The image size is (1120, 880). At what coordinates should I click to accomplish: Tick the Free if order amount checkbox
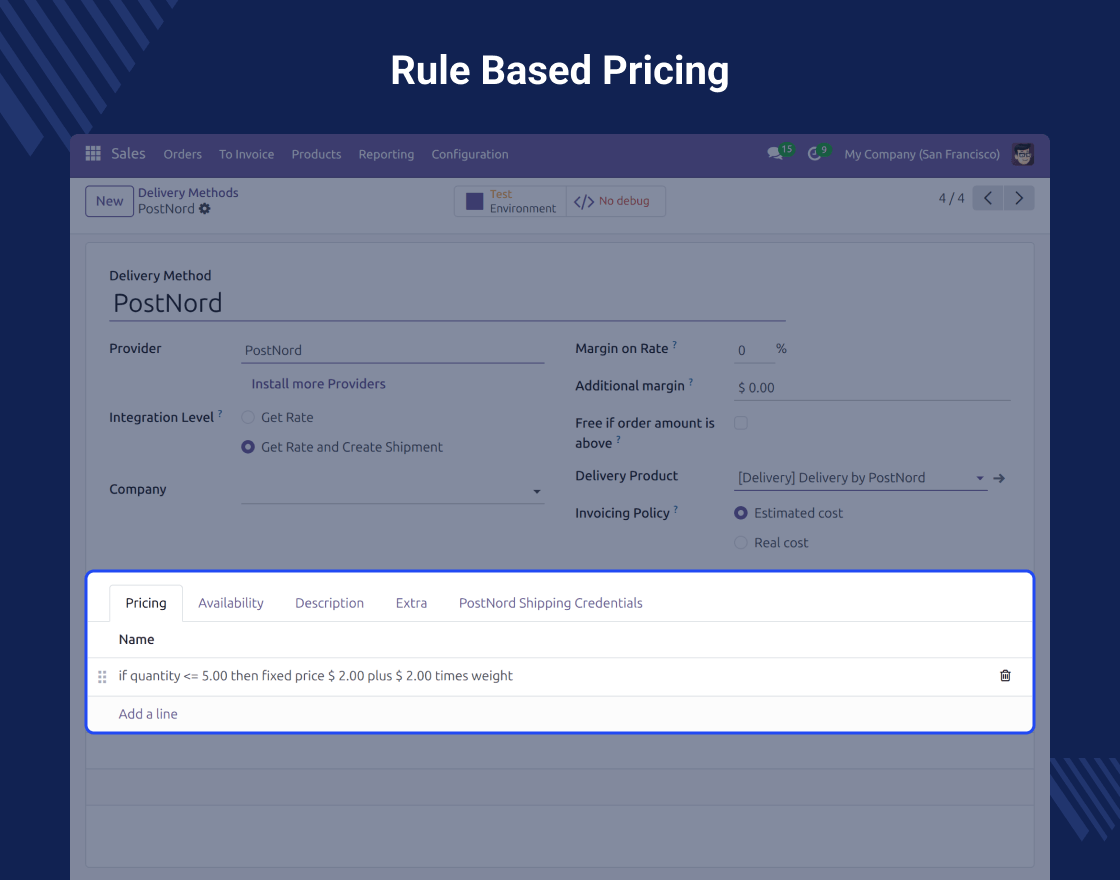tap(741, 423)
